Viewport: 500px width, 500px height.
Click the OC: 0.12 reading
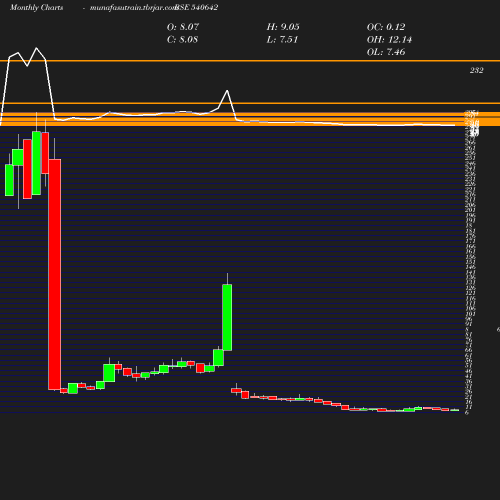pyautogui.click(x=386, y=27)
